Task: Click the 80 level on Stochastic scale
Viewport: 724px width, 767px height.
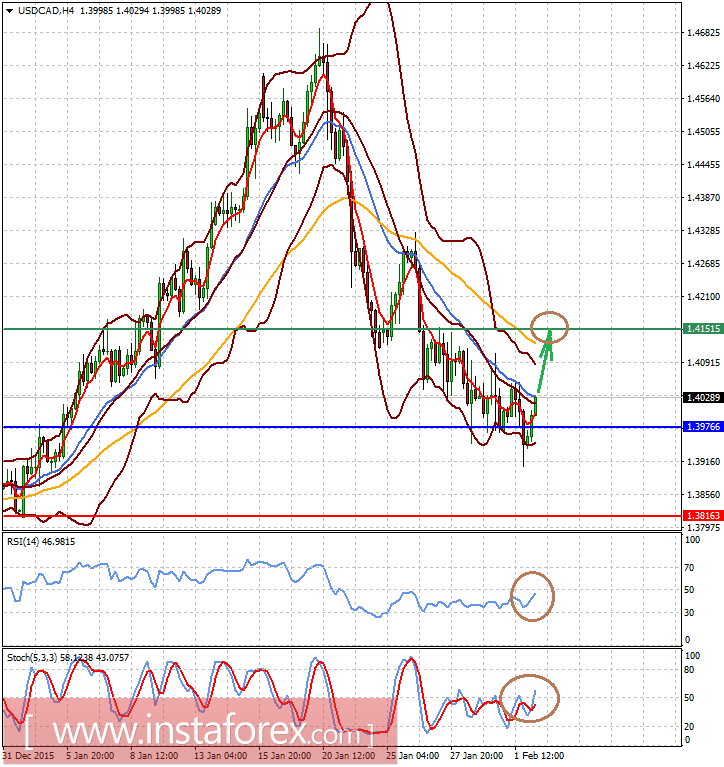Action: point(689,670)
